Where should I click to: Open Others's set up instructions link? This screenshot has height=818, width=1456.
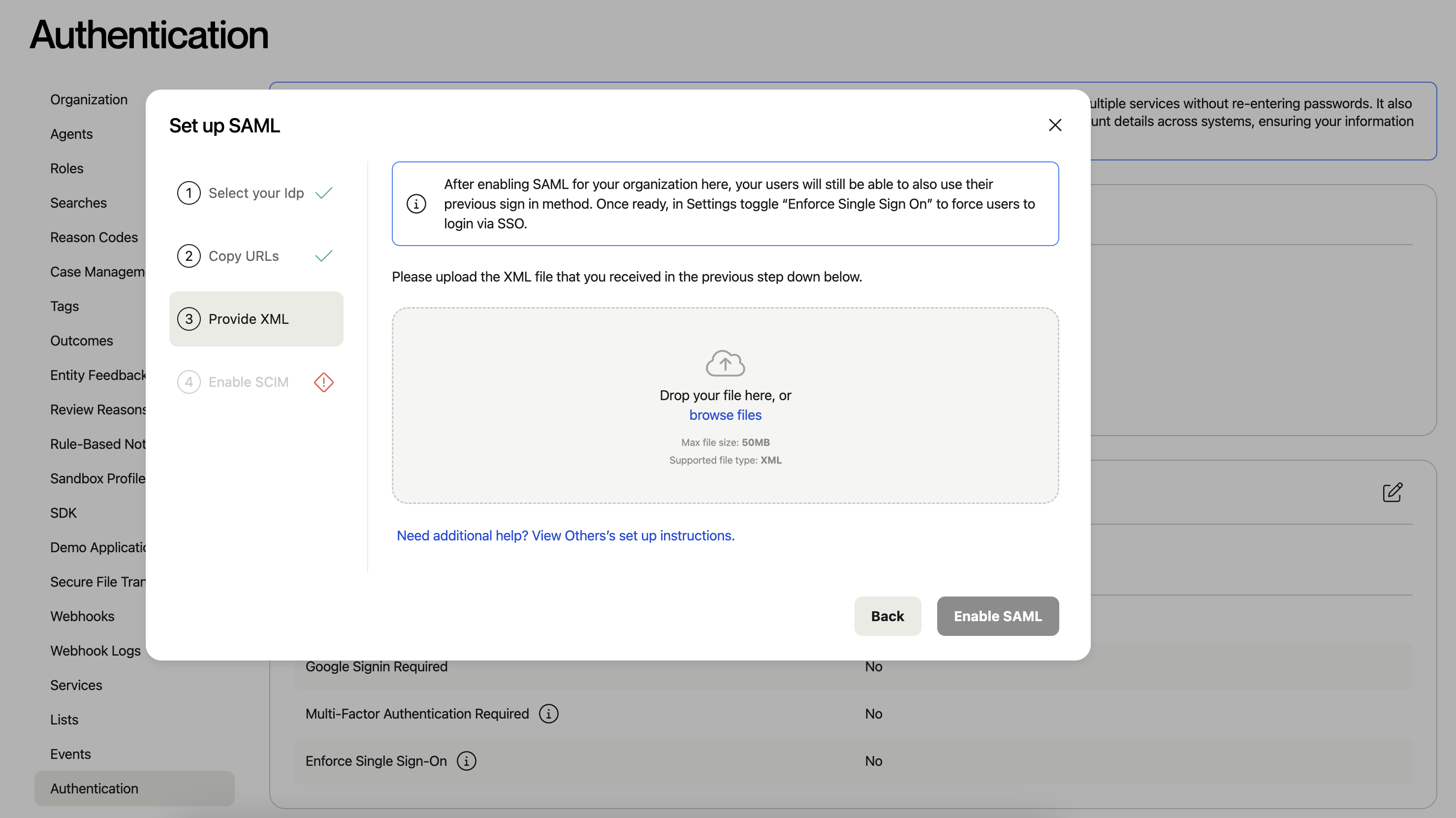click(x=565, y=535)
